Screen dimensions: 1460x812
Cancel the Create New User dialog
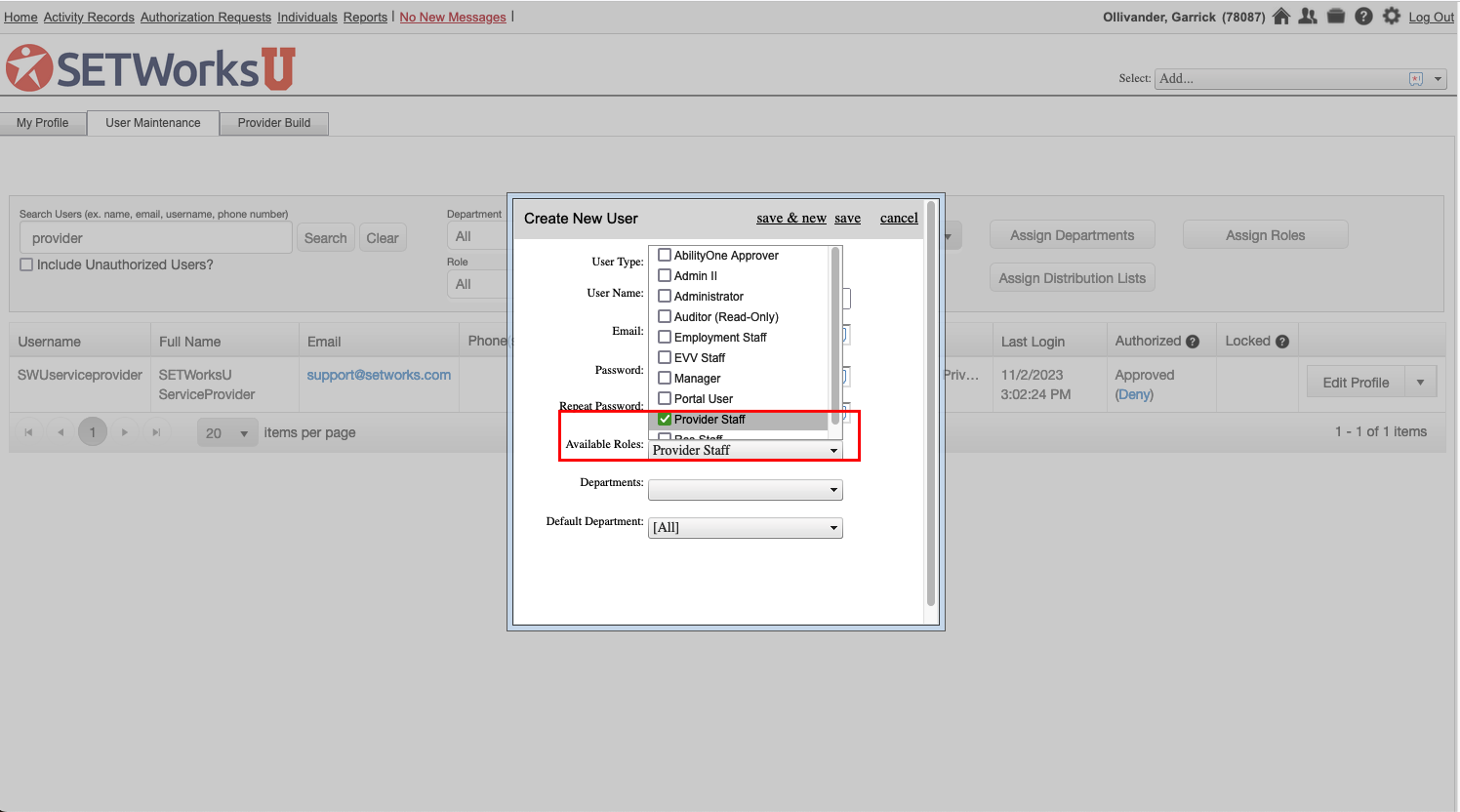click(x=899, y=219)
